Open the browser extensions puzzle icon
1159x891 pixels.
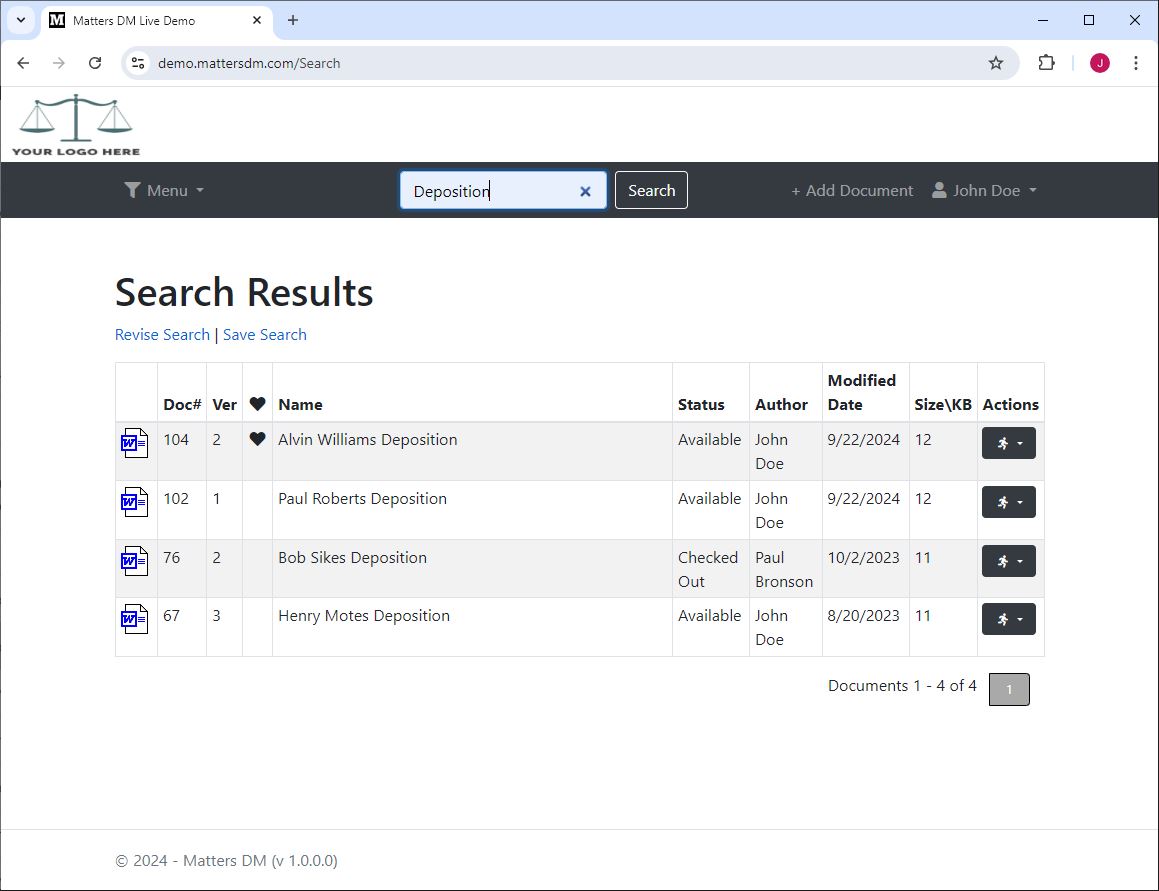[x=1046, y=63]
